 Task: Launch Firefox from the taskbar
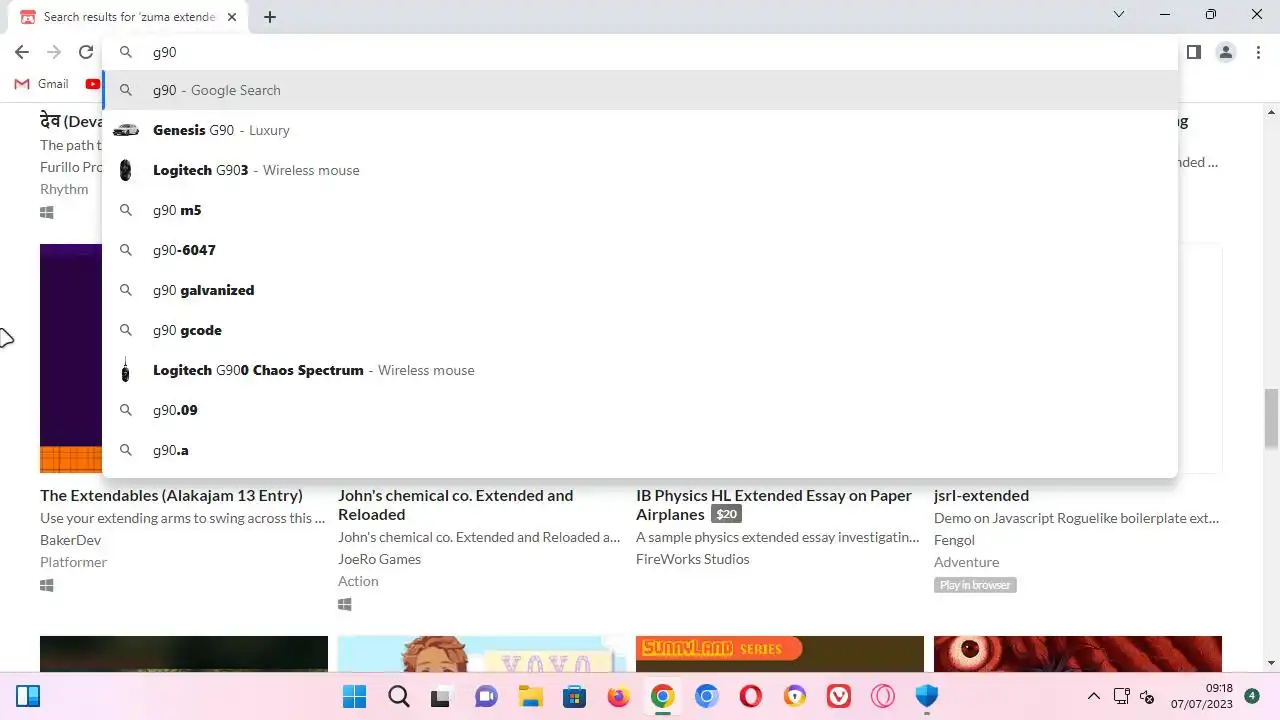[x=618, y=696]
